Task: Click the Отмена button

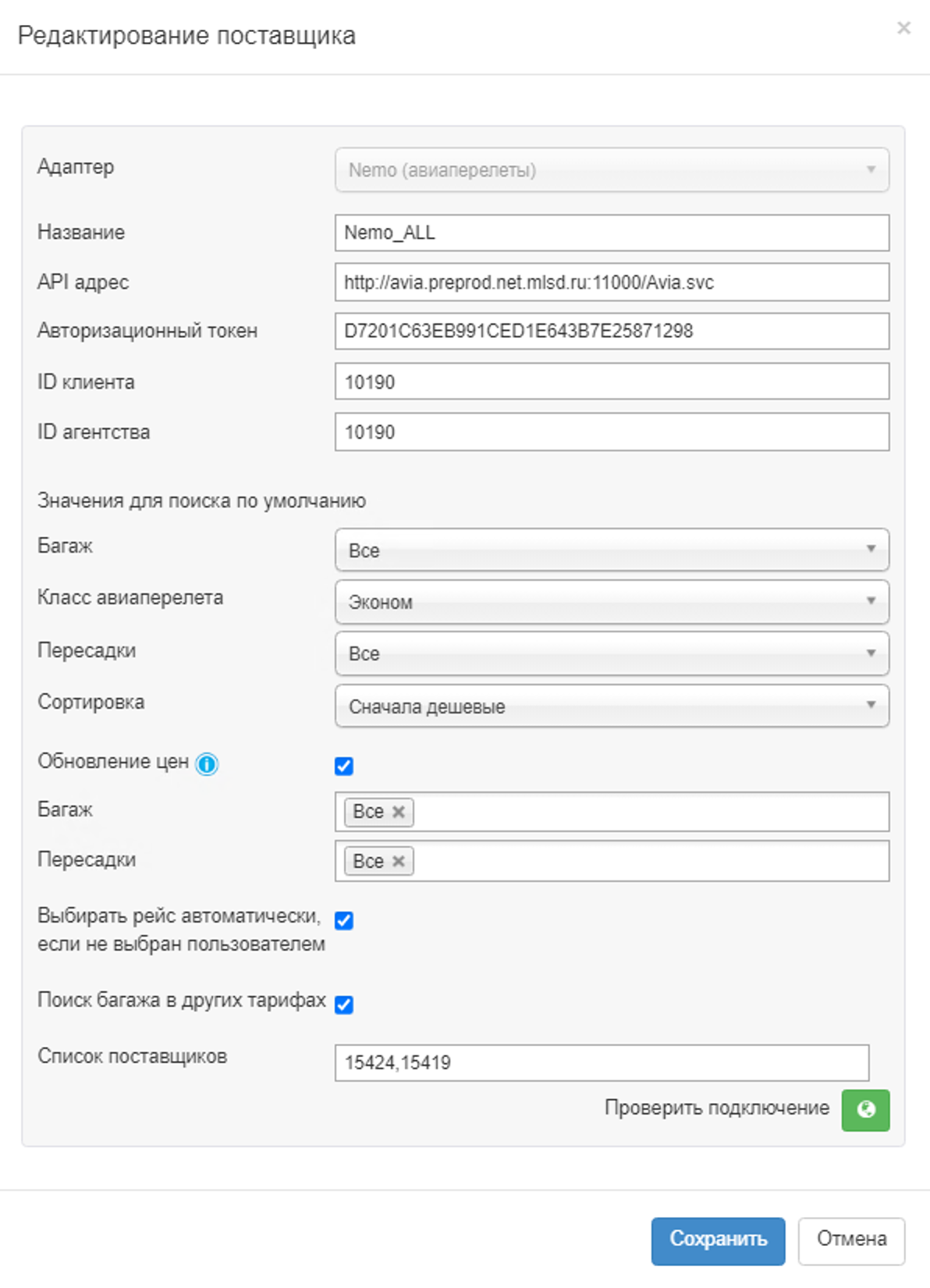Action: tap(851, 1240)
